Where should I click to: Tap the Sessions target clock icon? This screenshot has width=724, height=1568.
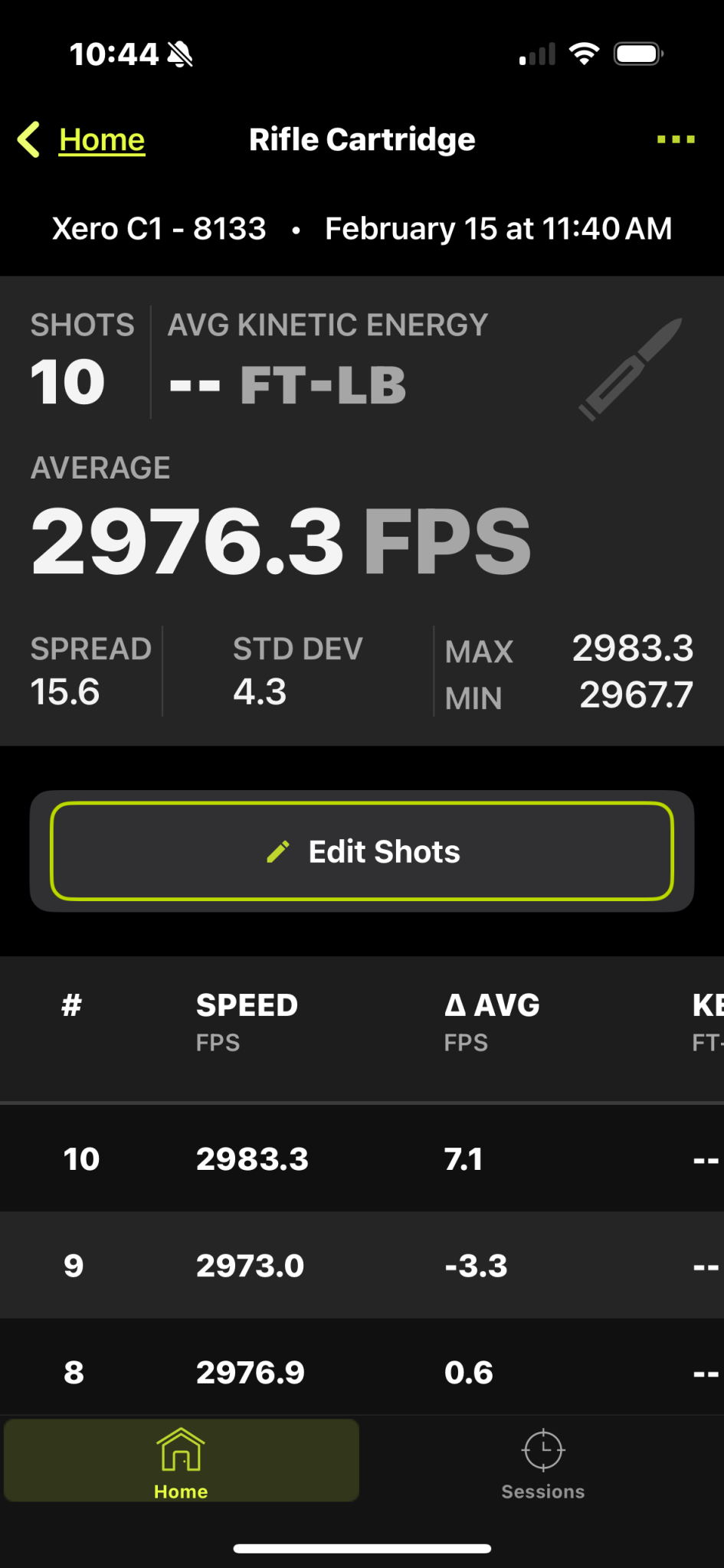click(543, 1449)
